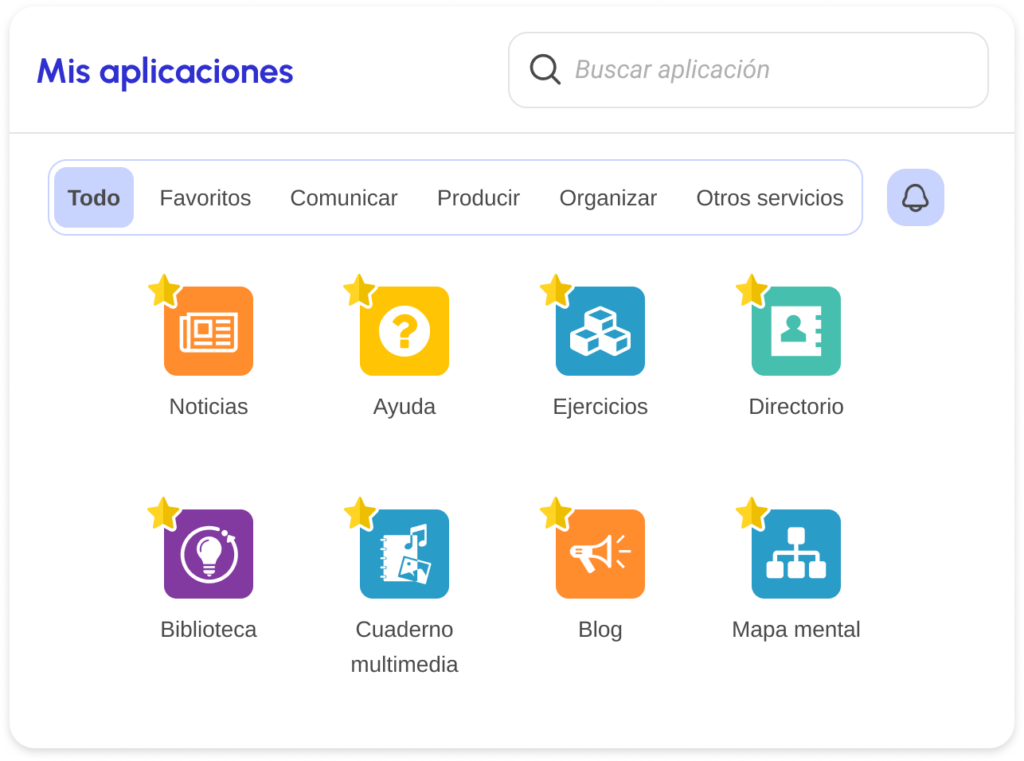Toggle favorite star on Noticias
This screenshot has width=1024, height=761.
[164, 290]
